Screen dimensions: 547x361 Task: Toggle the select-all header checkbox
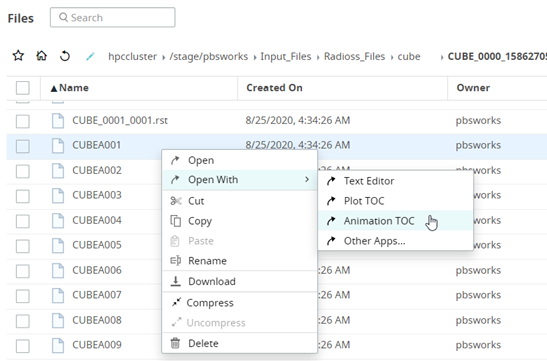pyautogui.click(x=23, y=88)
